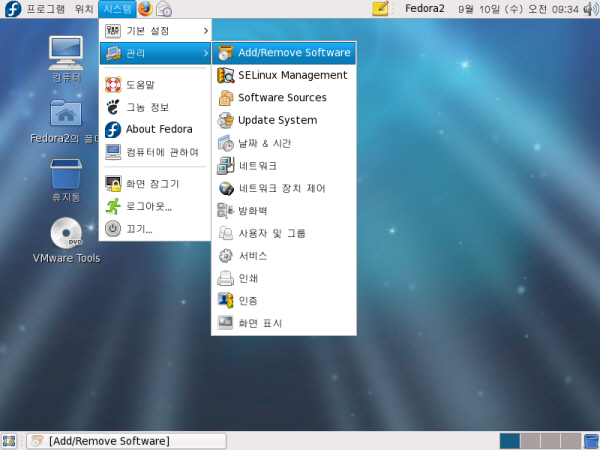Click the 컴퓨터에 관하여 laptop icon
This screenshot has width=600, height=450.
coord(113,152)
